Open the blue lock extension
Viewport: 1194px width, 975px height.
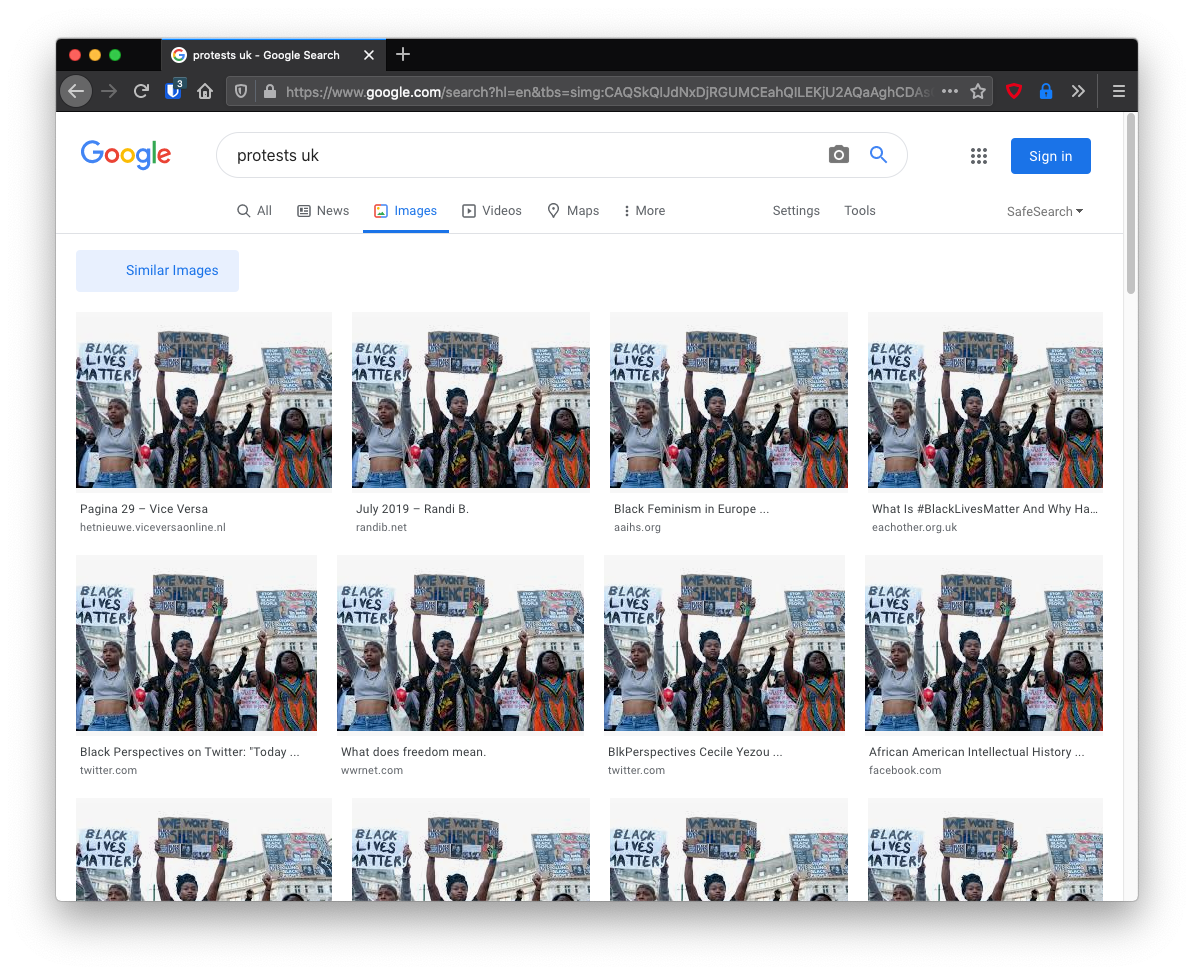[x=1046, y=91]
